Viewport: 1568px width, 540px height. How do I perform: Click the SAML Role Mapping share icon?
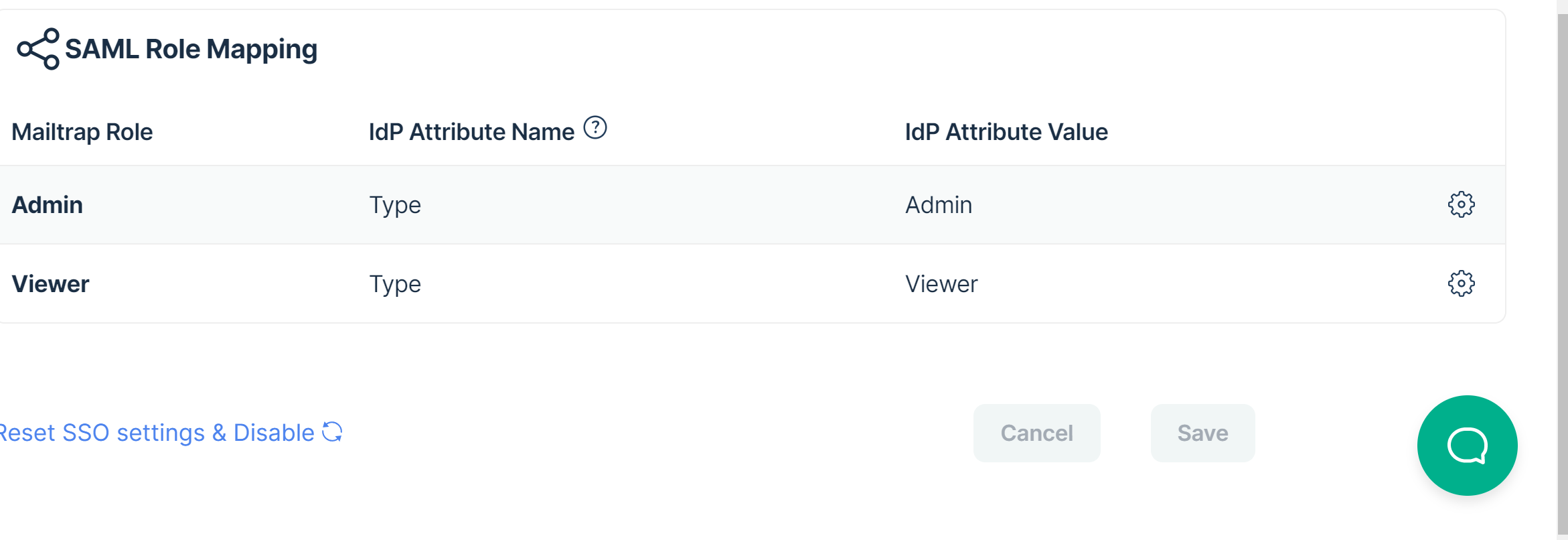pos(38,49)
